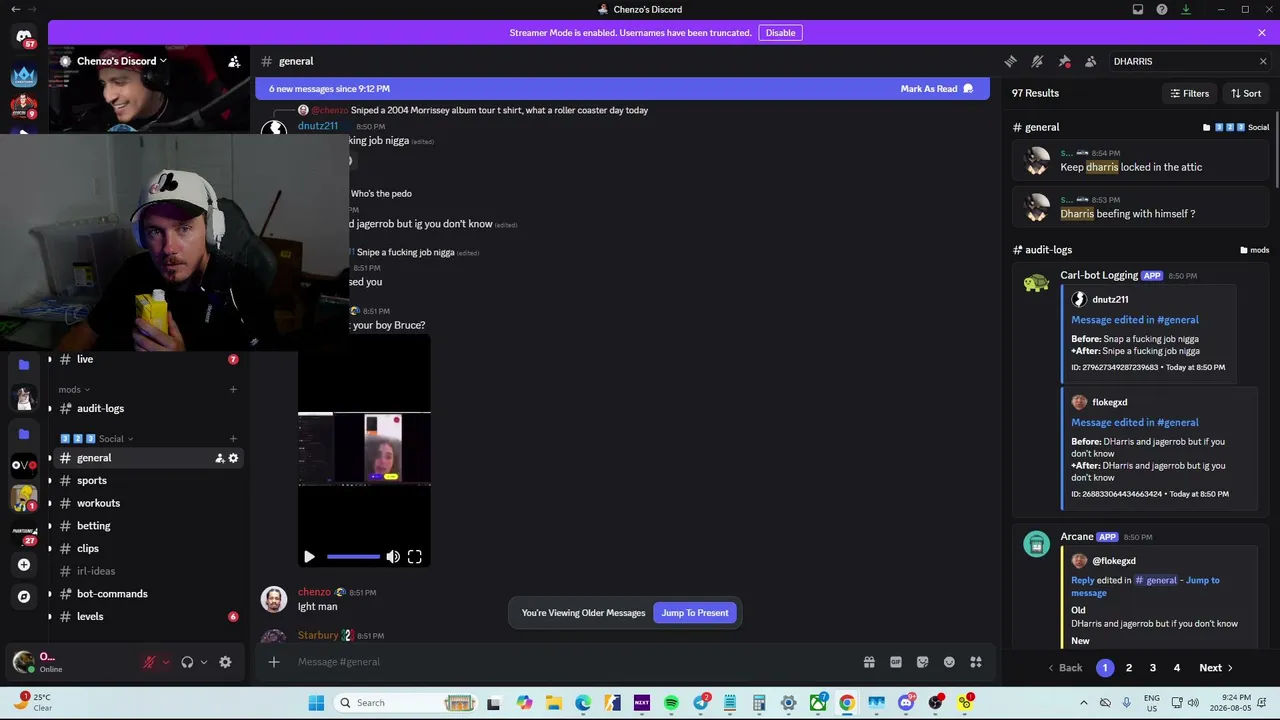Image resolution: width=1280 pixels, height=720 pixels.
Task: Create a channel in Social category
Action: 233,438
